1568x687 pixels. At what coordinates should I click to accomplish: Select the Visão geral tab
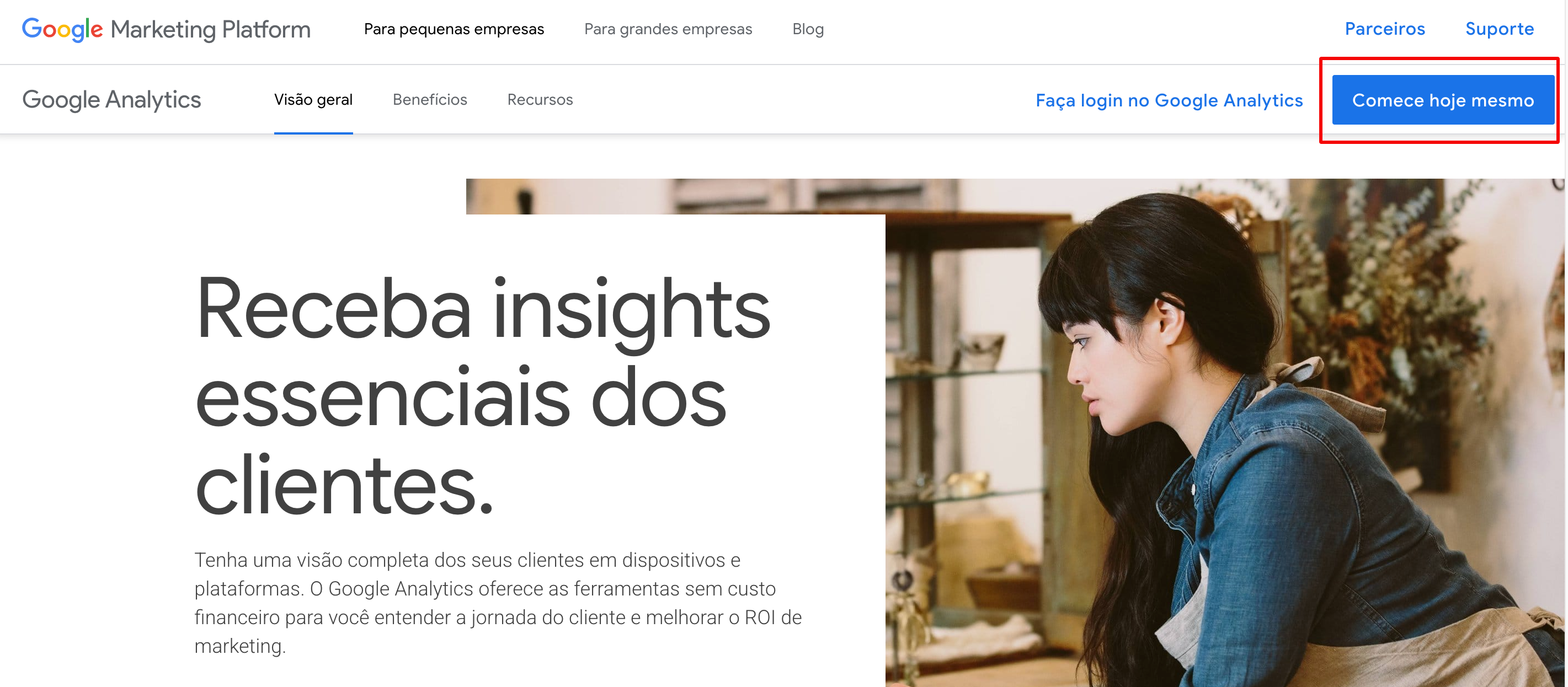[x=313, y=100]
